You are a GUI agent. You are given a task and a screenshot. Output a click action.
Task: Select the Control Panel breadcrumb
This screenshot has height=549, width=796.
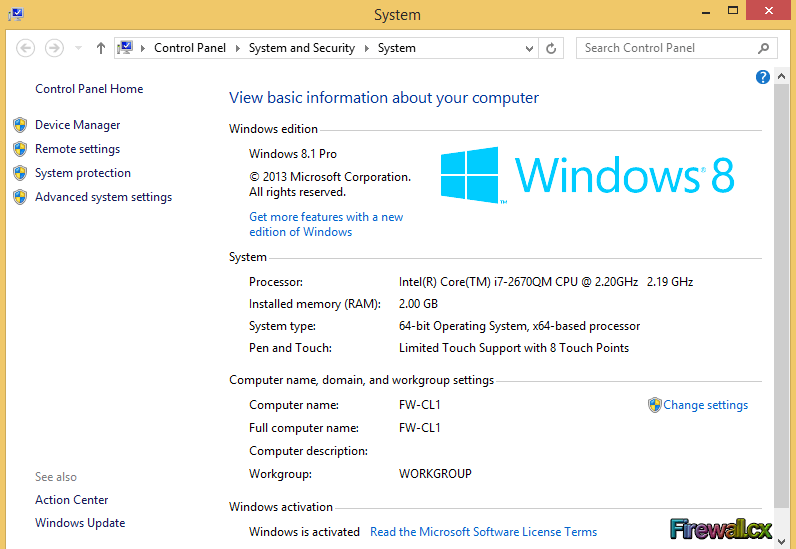click(x=190, y=48)
